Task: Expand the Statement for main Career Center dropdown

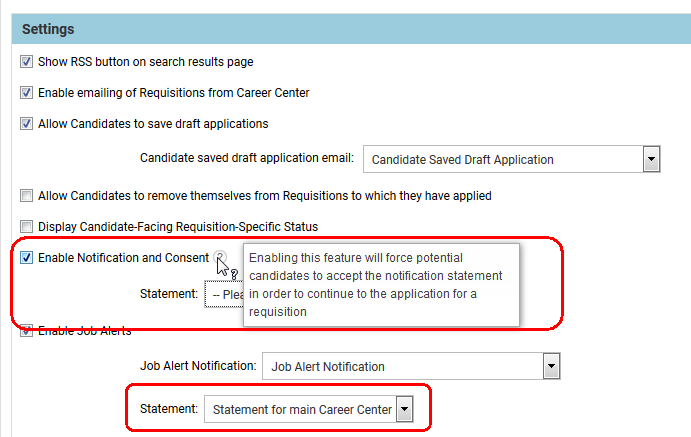Action: (x=300, y=409)
